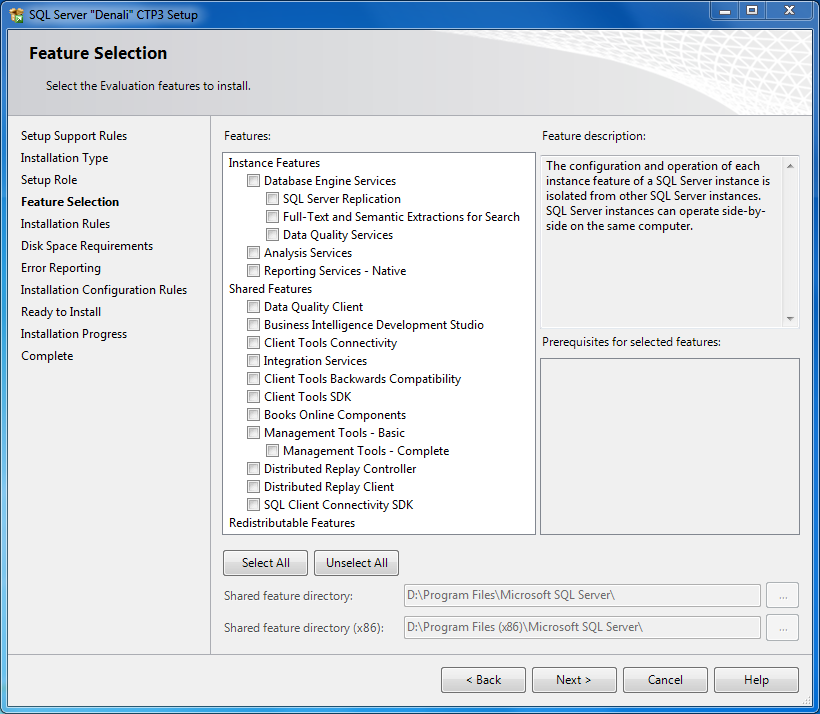Close the setup window
820x714 pixels.
[790, 11]
